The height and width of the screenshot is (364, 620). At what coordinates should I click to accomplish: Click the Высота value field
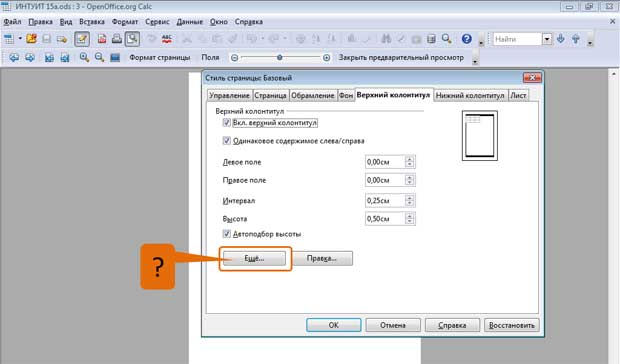pyautogui.click(x=385, y=219)
